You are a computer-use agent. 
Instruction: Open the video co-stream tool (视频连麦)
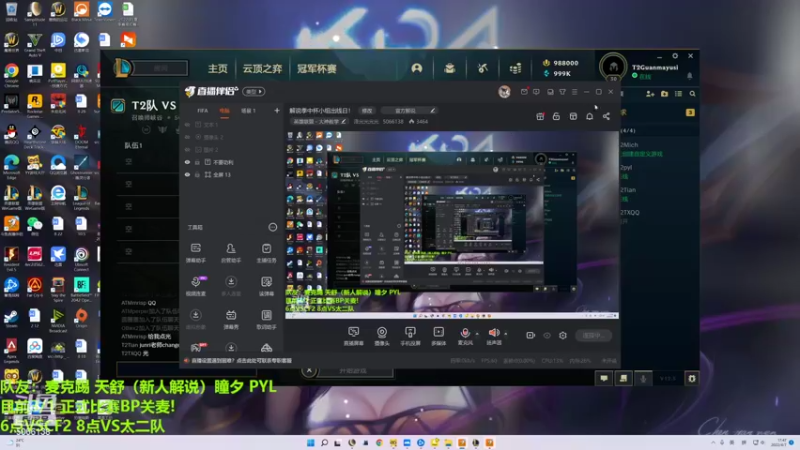(195, 286)
